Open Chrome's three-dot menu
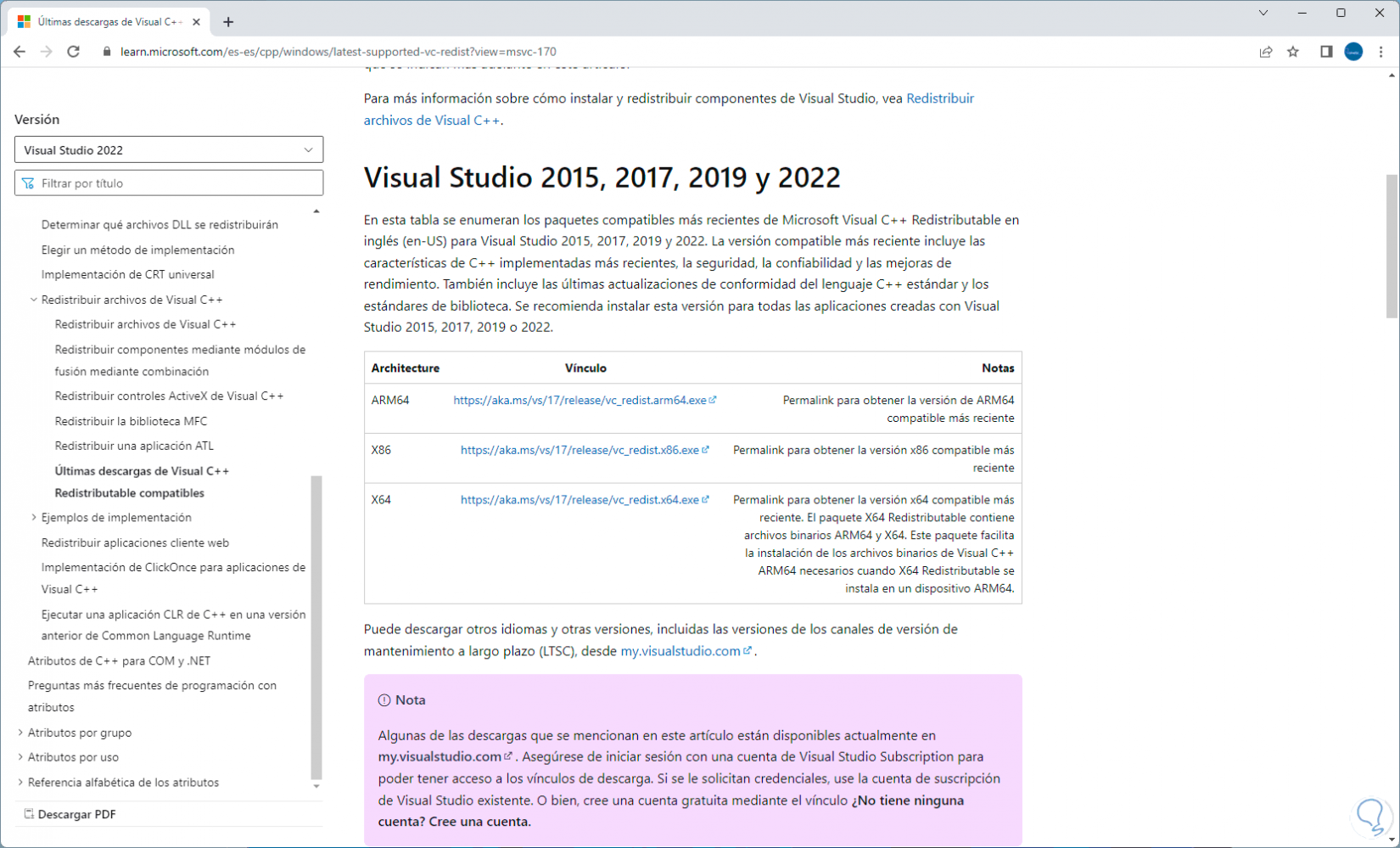1400x848 pixels. 1381,52
